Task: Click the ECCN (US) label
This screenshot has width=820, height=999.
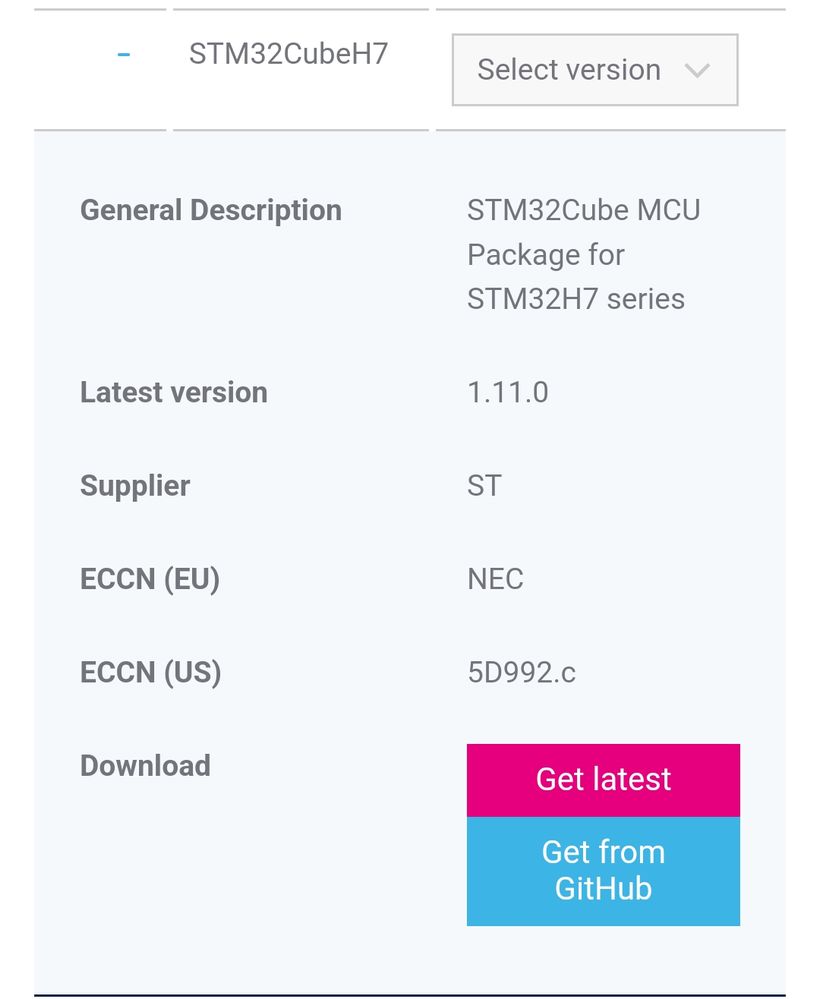Action: (151, 672)
